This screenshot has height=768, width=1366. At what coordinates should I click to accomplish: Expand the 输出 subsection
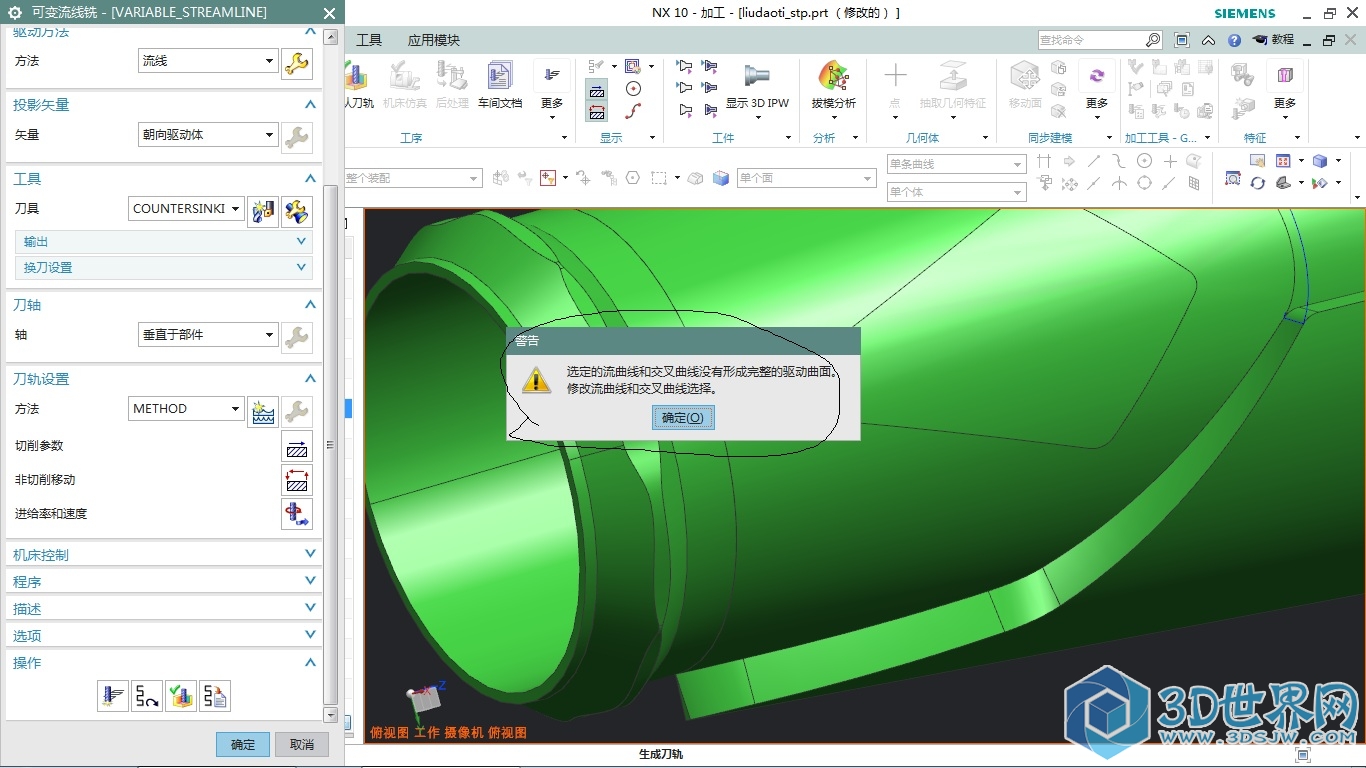point(163,242)
